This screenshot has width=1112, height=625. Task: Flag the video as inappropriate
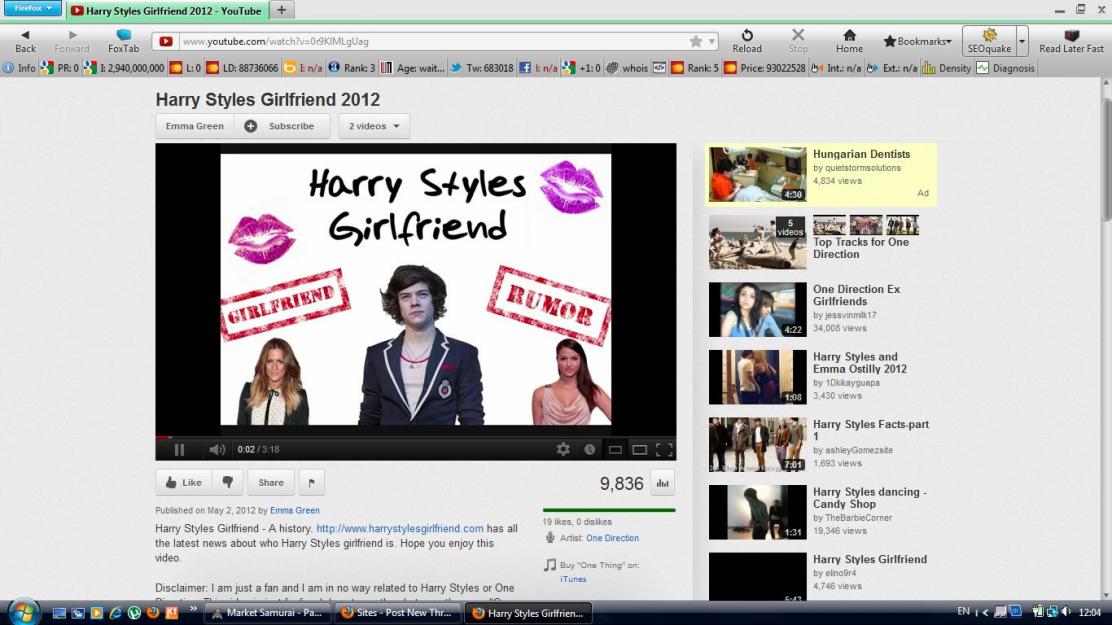pyautogui.click(x=311, y=482)
